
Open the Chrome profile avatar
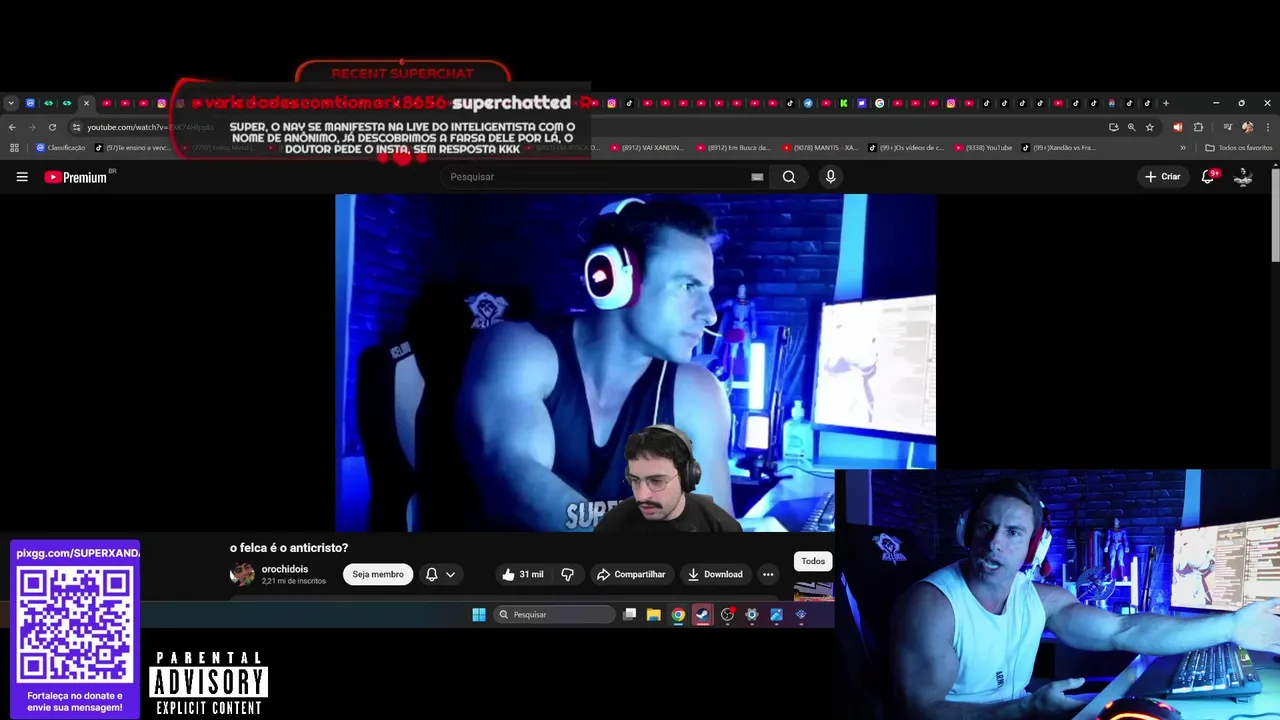pyautogui.click(x=1247, y=127)
